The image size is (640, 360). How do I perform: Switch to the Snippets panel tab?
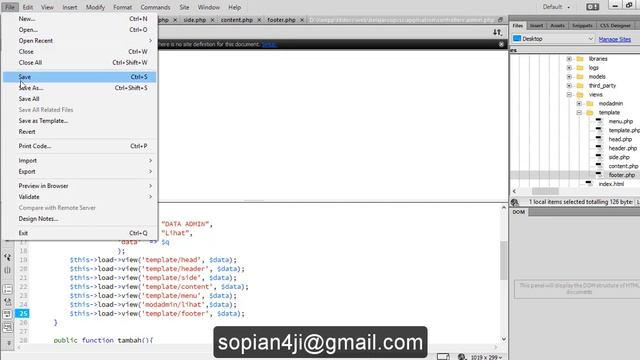582,26
